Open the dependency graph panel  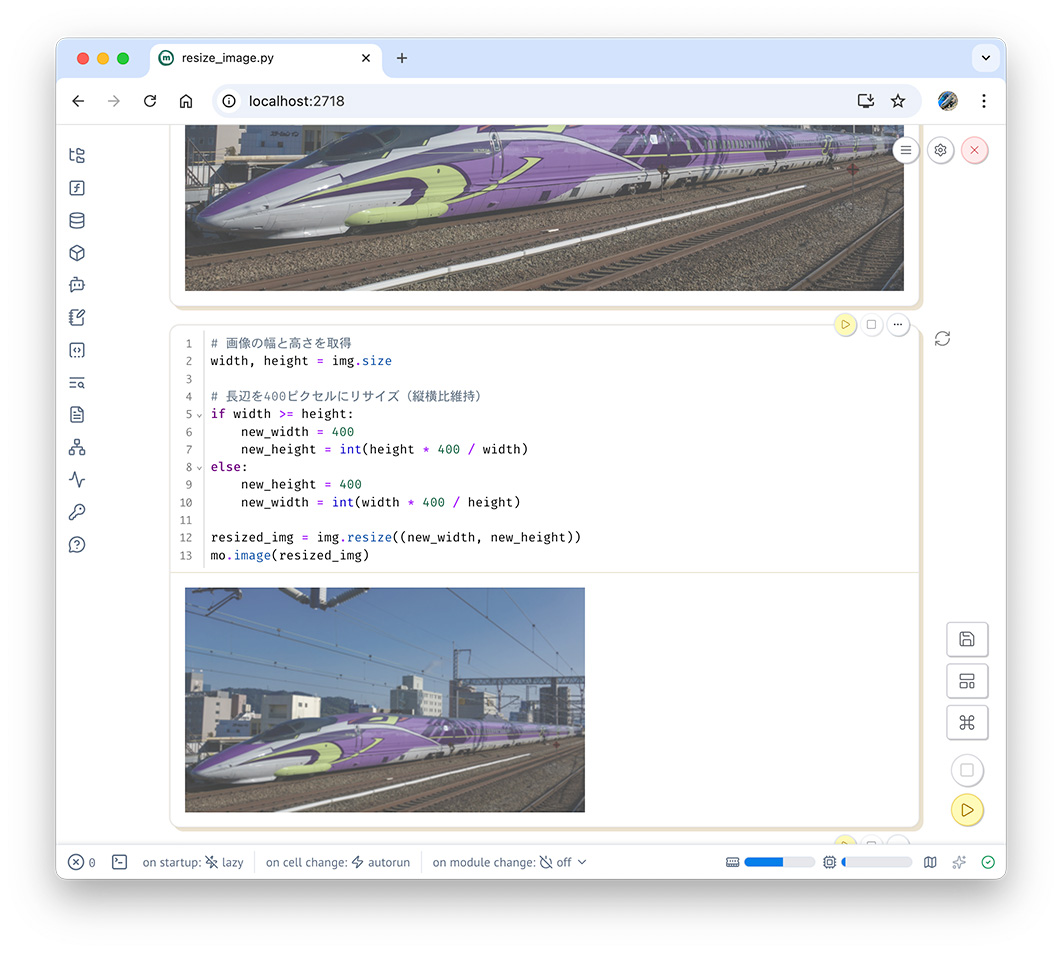77,447
